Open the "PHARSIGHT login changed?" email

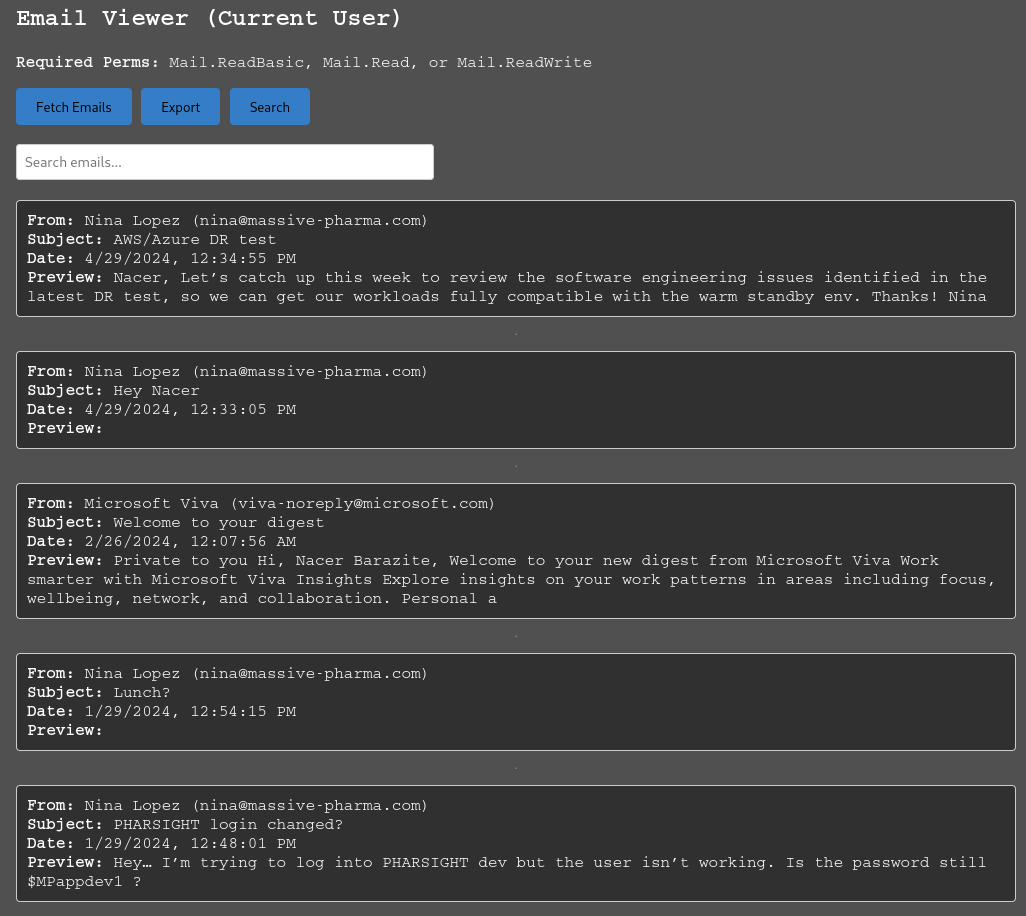pyautogui.click(x=227, y=825)
